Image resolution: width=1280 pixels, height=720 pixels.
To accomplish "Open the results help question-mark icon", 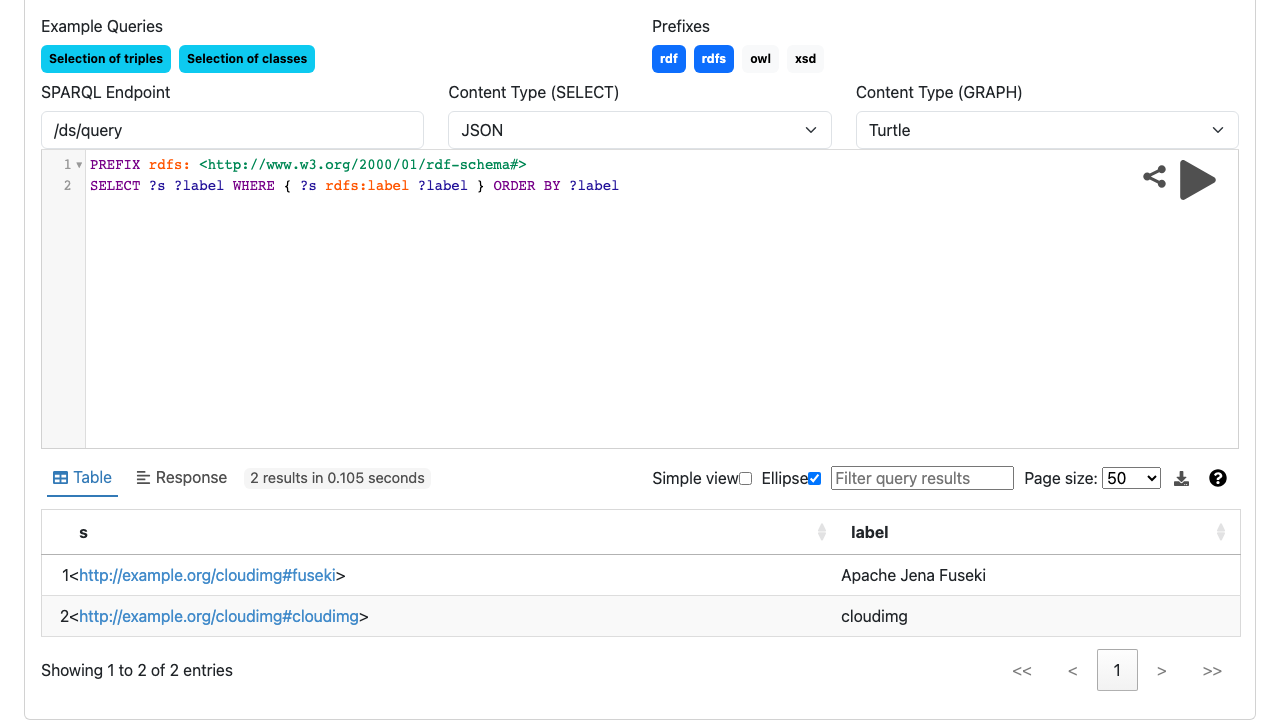I will 1217,478.
